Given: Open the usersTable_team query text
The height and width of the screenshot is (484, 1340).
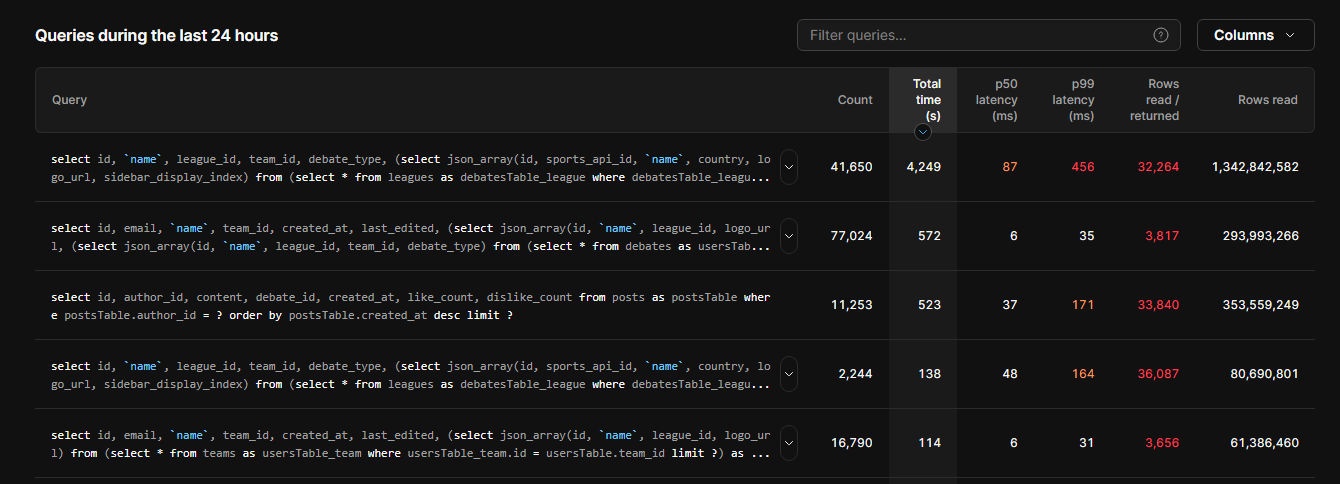Looking at the screenshot, I should 411,443.
